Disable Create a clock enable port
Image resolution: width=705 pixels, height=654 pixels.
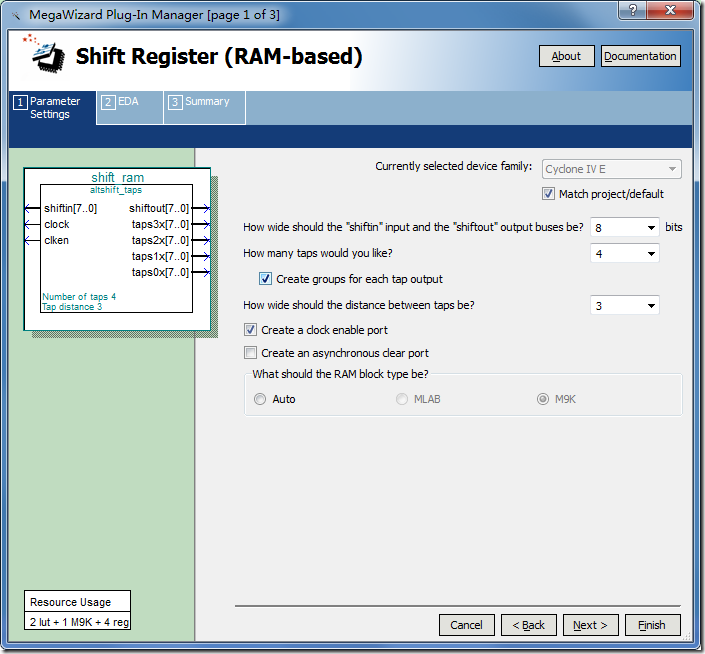click(x=250, y=330)
